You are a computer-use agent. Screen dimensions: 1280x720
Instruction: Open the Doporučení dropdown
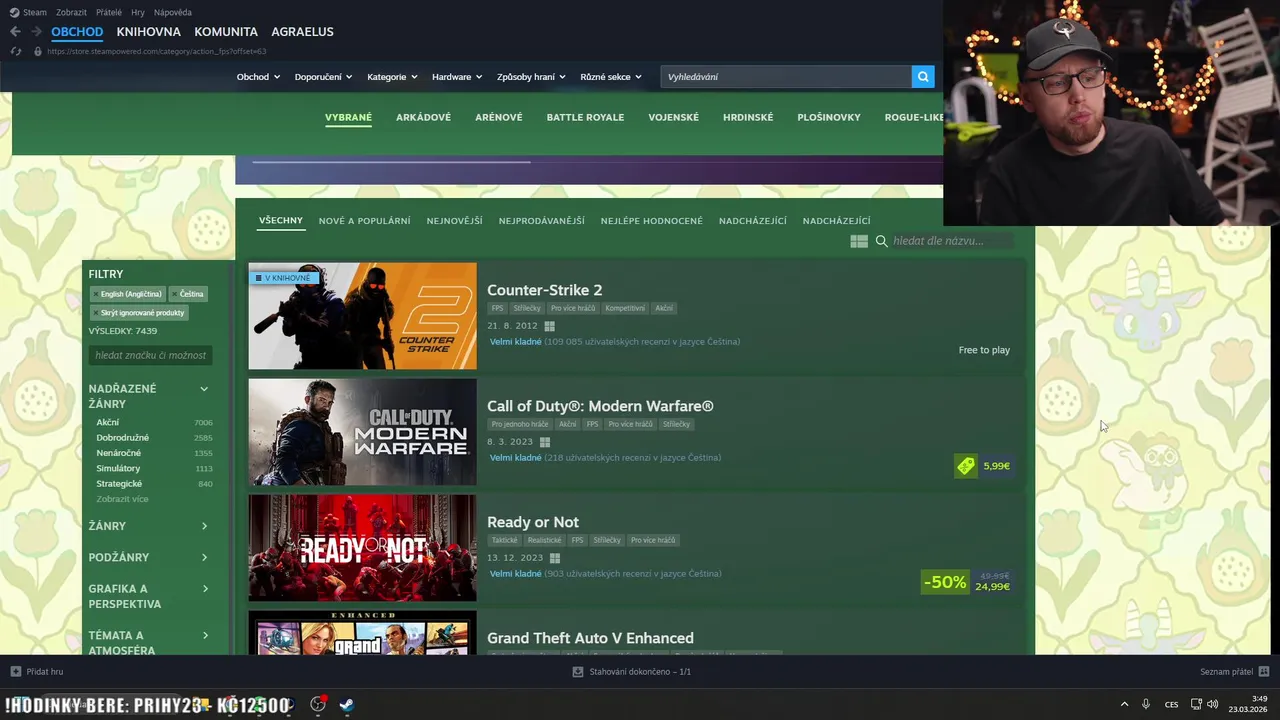(x=324, y=77)
